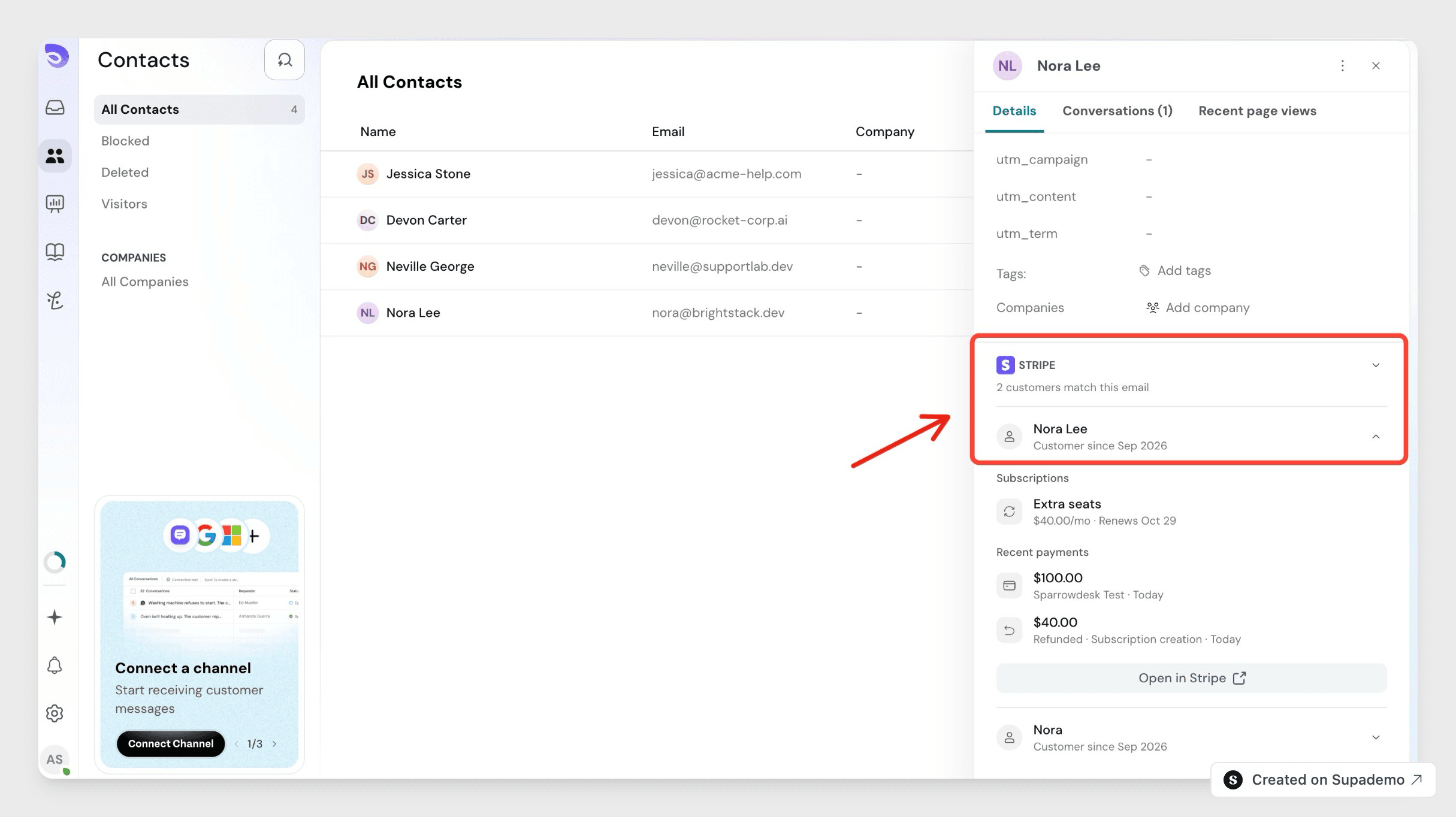This screenshot has width=1456, height=817.
Task: Open the Devon Carter contact row
Action: [647, 220]
